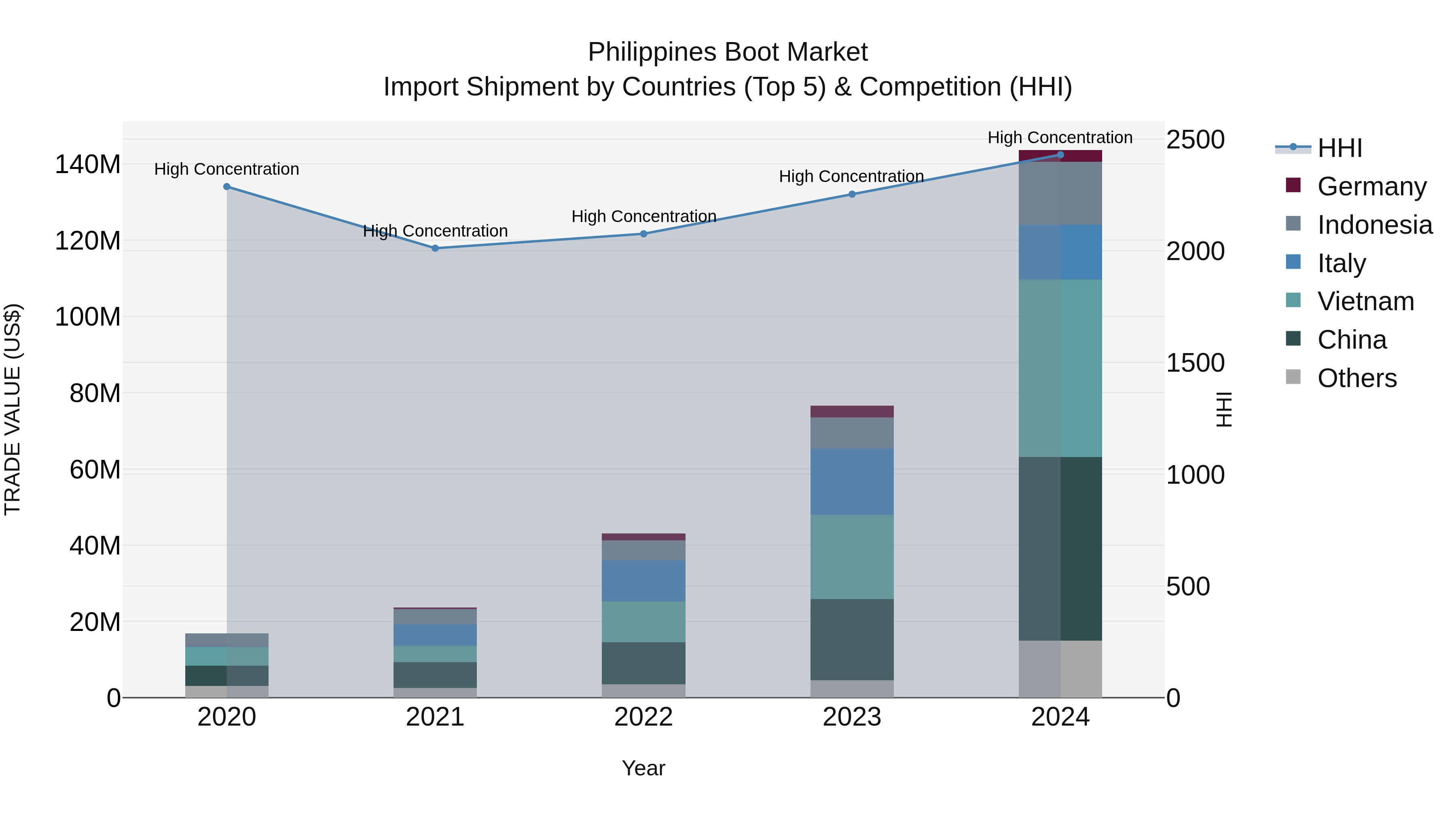Click the HHI data point for 2020
The height and width of the screenshot is (819, 1456).
[x=226, y=186]
